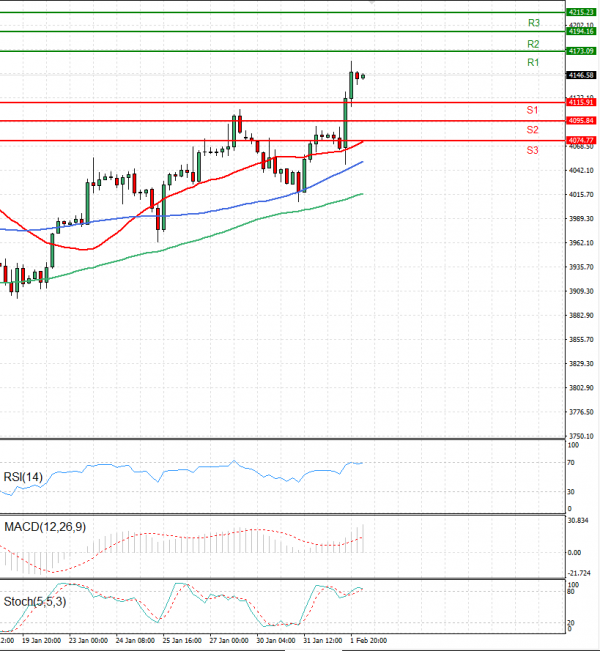Image resolution: width=600 pixels, height=651 pixels.
Task: Click the Stoch(5,5,3) indicator label
Action: pos(34,601)
